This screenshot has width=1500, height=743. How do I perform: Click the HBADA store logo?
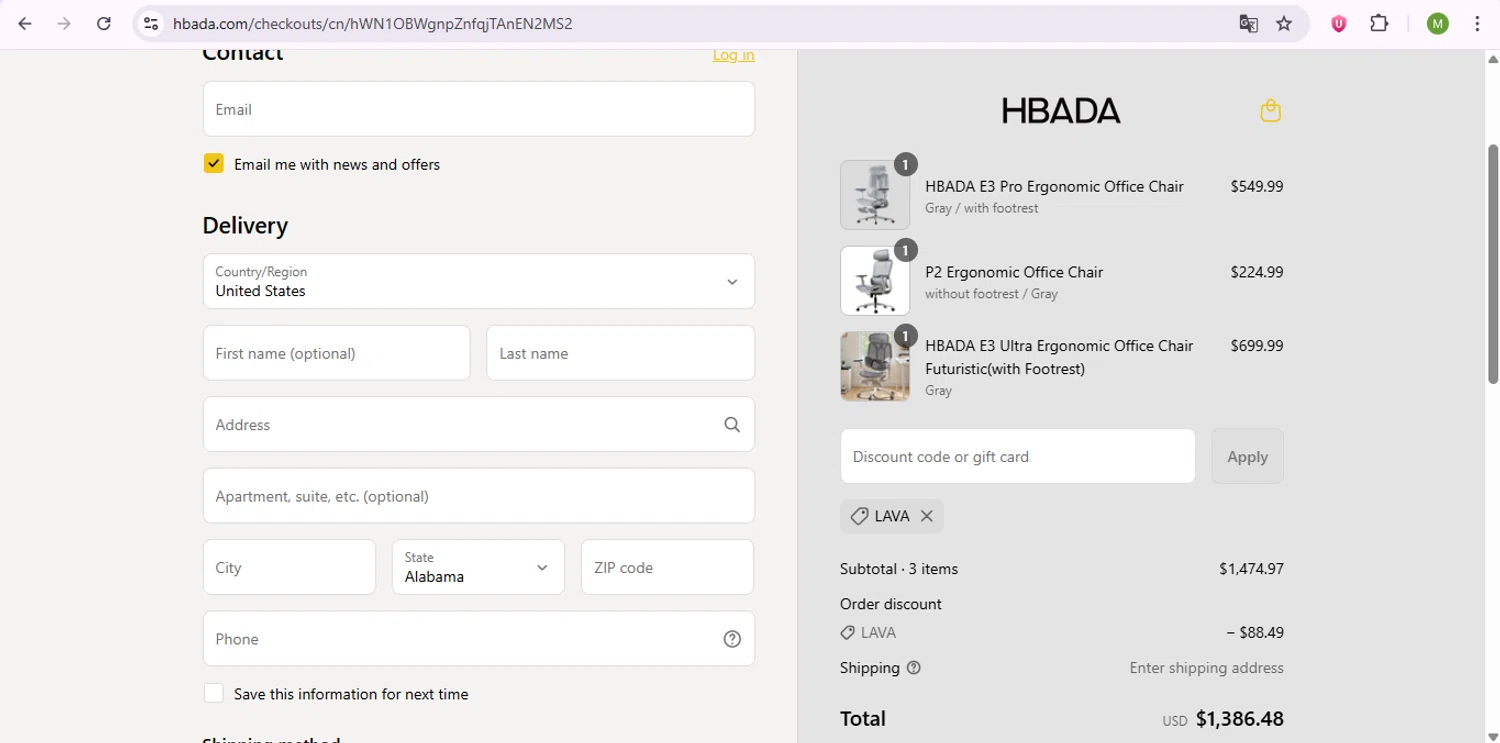1061,110
